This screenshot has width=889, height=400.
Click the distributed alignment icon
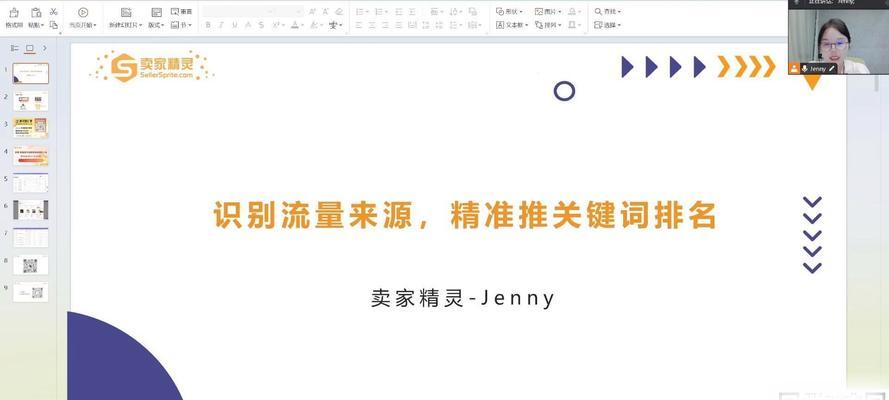(x=412, y=25)
